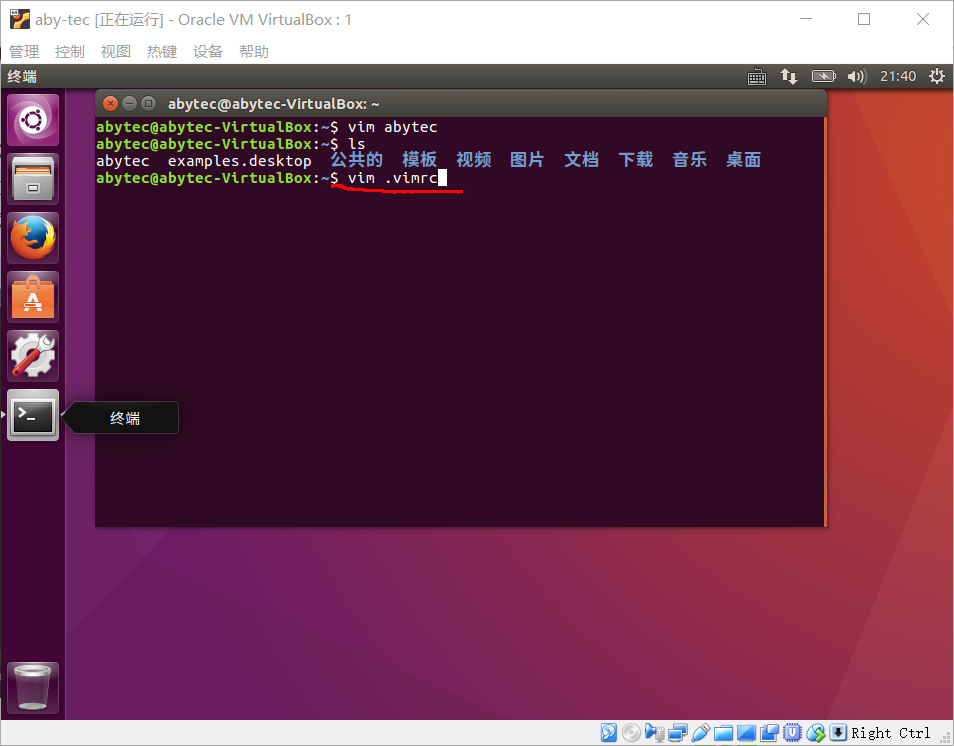Click the optical disc status icon
This screenshot has height=746, width=954.
632,733
